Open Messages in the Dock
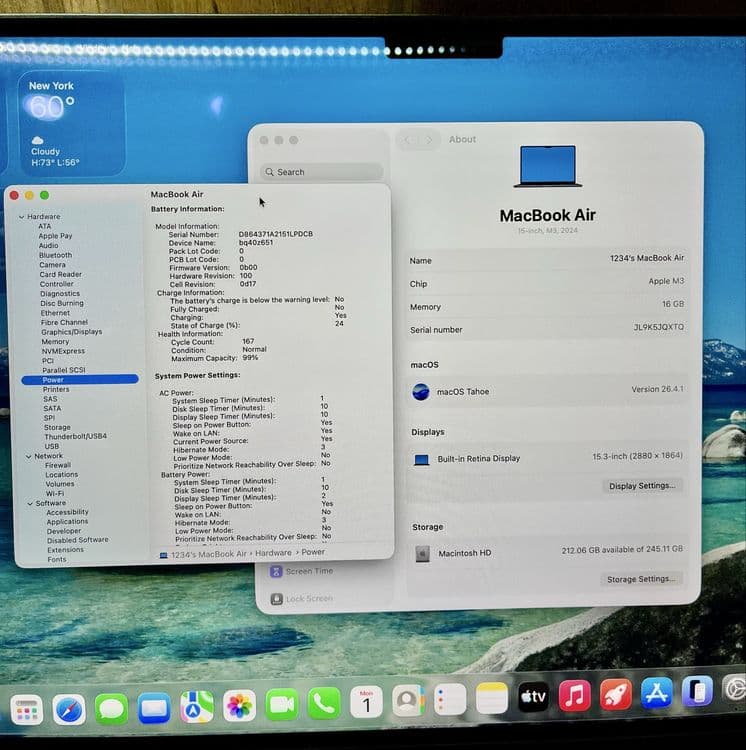The width and height of the screenshot is (746, 750). pyautogui.click(x=111, y=708)
